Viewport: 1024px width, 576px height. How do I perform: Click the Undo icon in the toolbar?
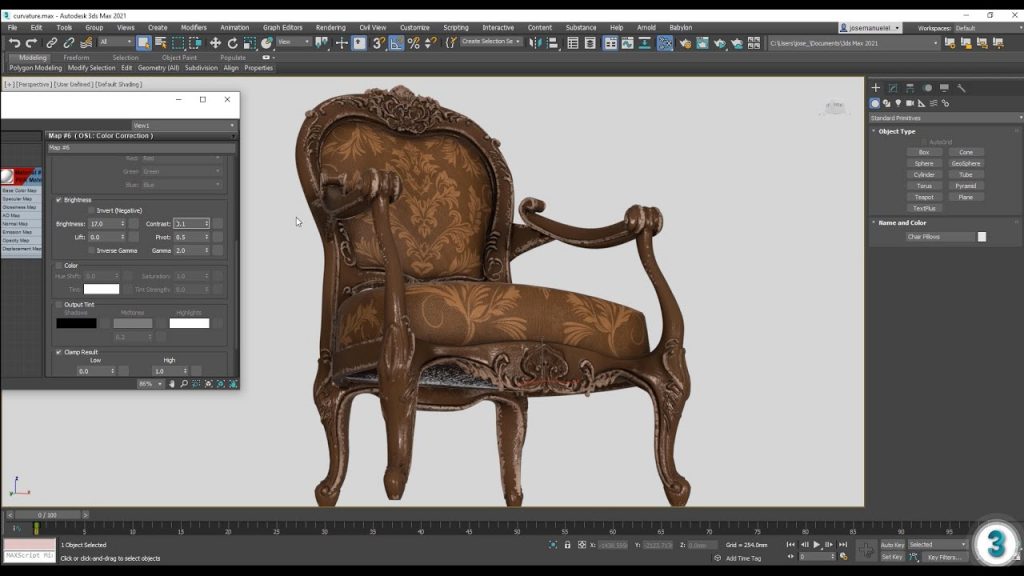point(16,44)
